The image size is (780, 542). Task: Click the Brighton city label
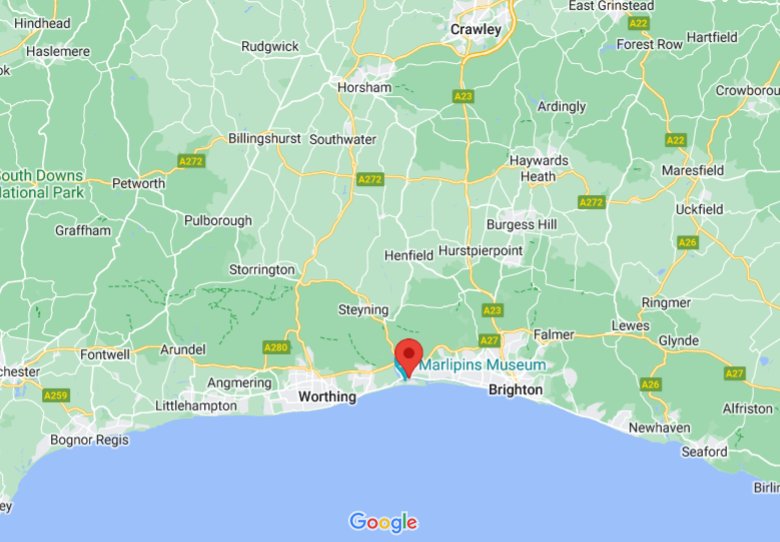(515, 389)
